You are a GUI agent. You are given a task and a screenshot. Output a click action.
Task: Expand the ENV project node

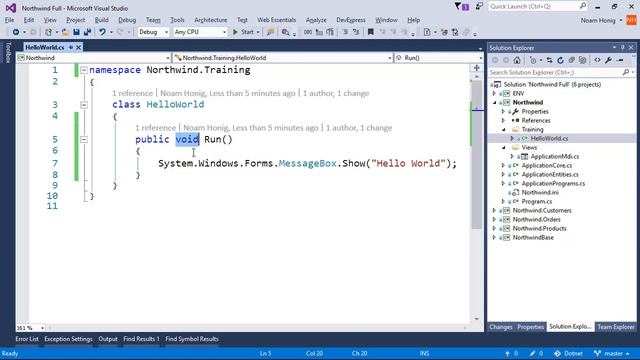coord(494,93)
